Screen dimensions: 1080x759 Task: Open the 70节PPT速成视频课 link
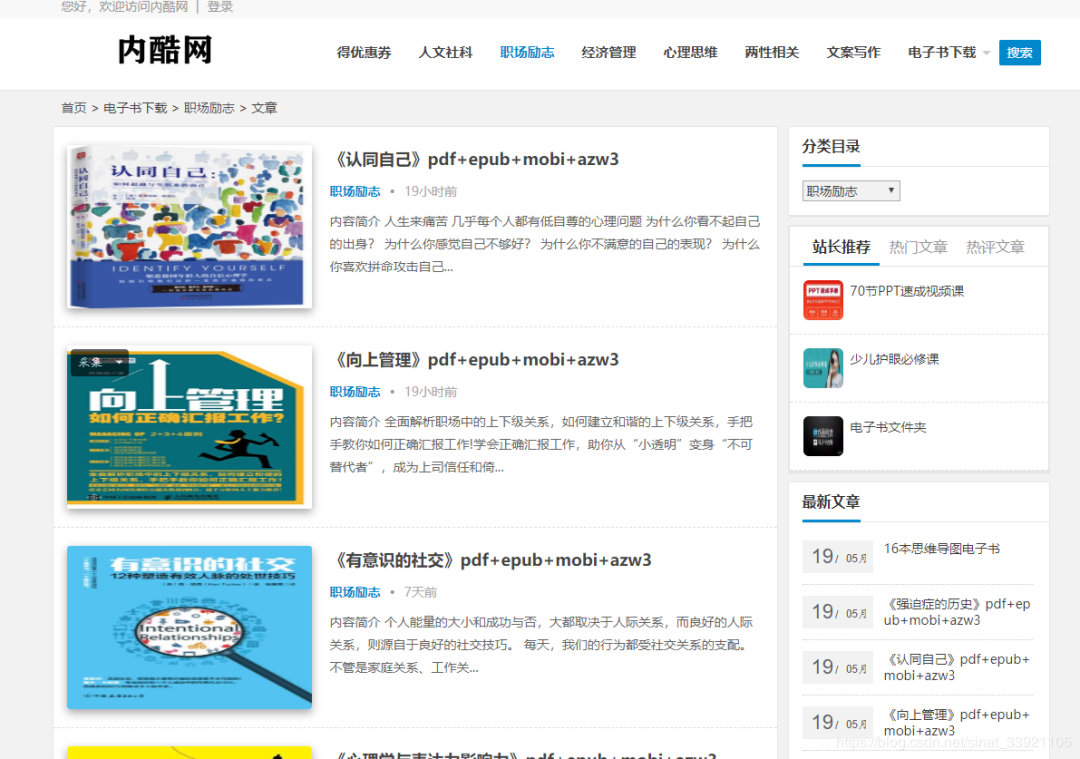(x=907, y=291)
